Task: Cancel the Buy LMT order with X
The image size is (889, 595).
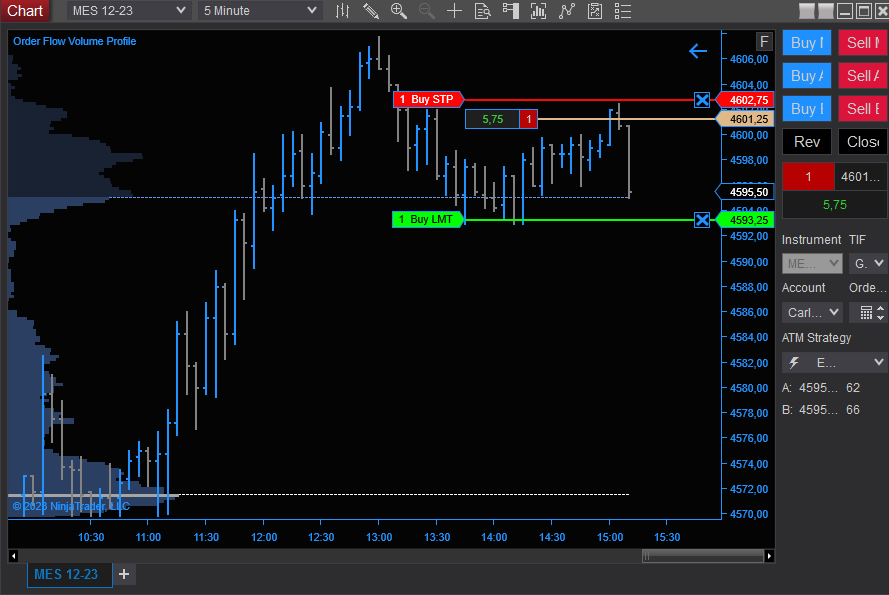Action: pyautogui.click(x=702, y=220)
